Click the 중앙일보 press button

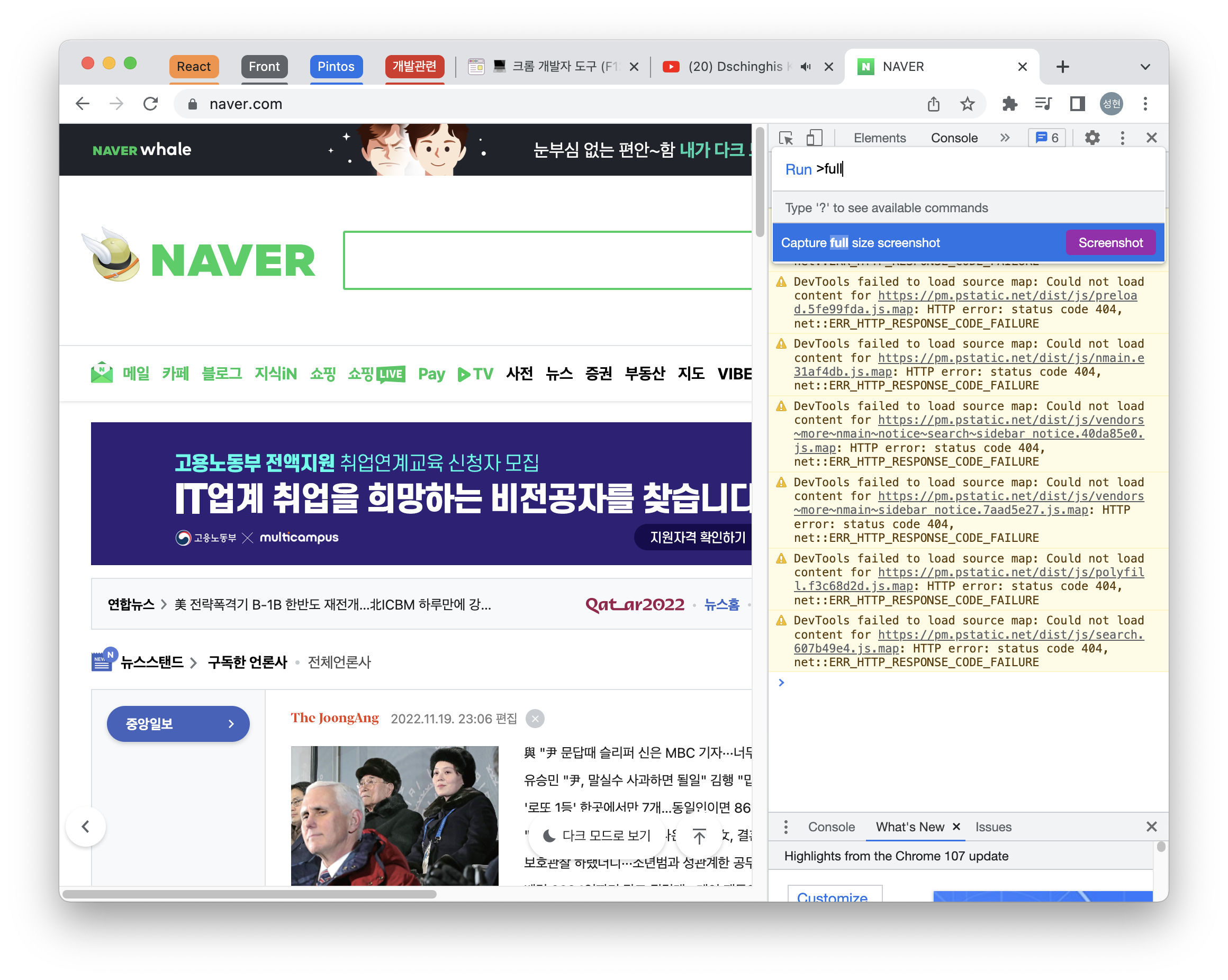coord(178,724)
